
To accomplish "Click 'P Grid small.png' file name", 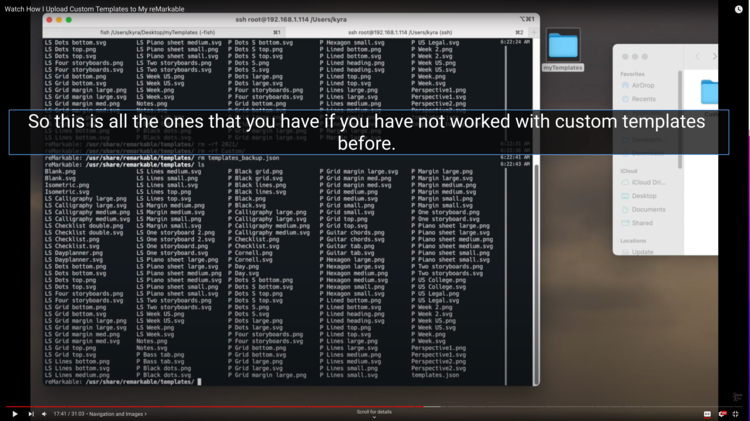I will click(347, 205).
